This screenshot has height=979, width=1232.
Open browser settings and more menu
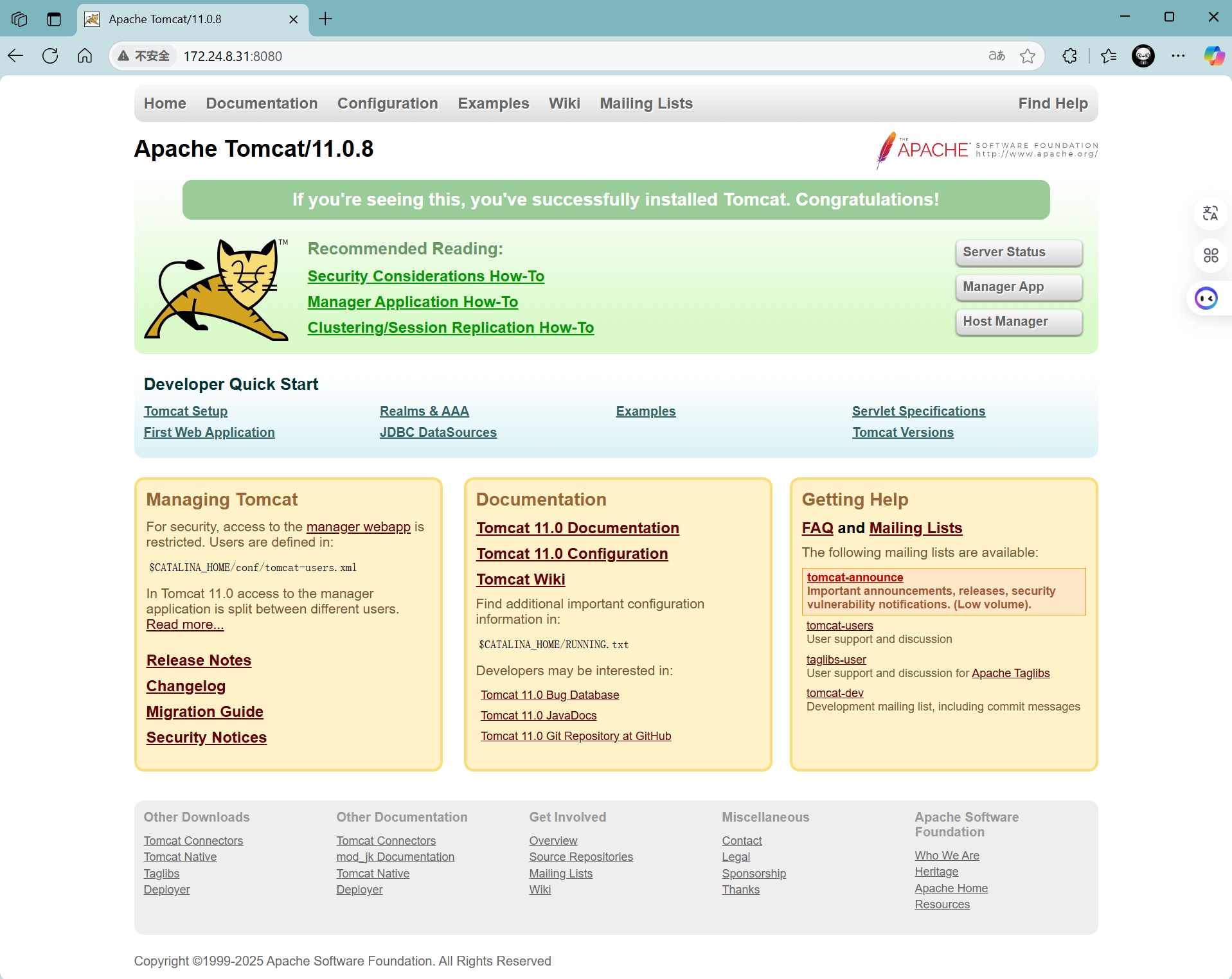[x=1178, y=56]
